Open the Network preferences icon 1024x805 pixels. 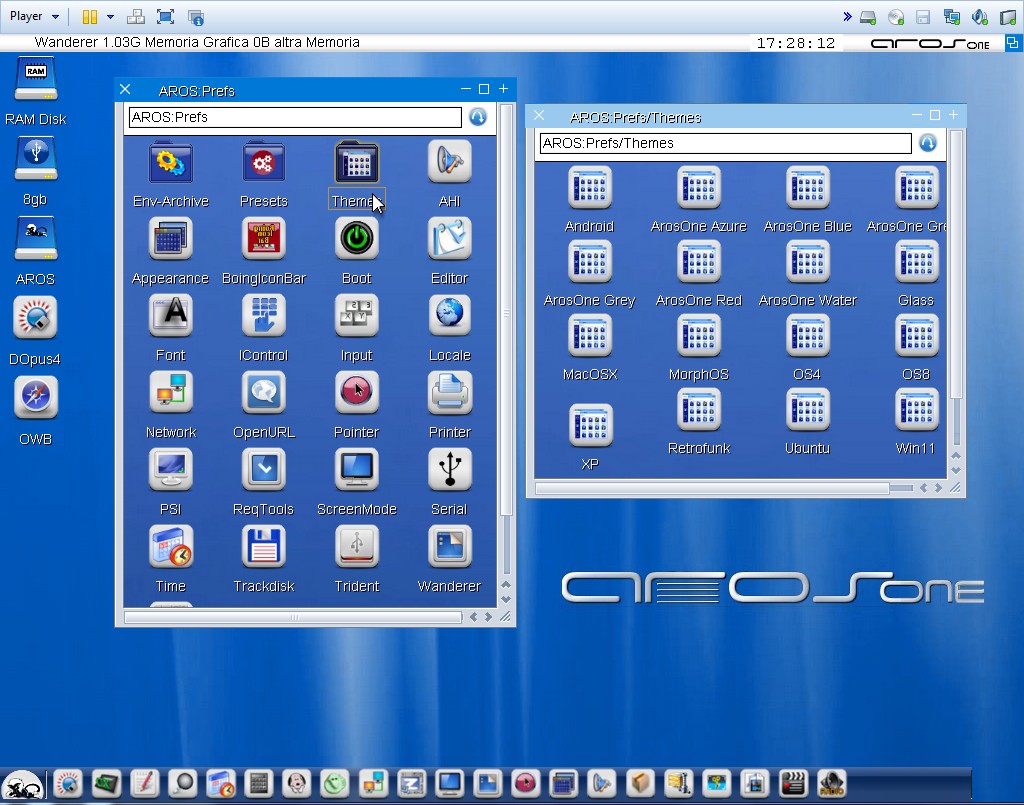coord(170,394)
